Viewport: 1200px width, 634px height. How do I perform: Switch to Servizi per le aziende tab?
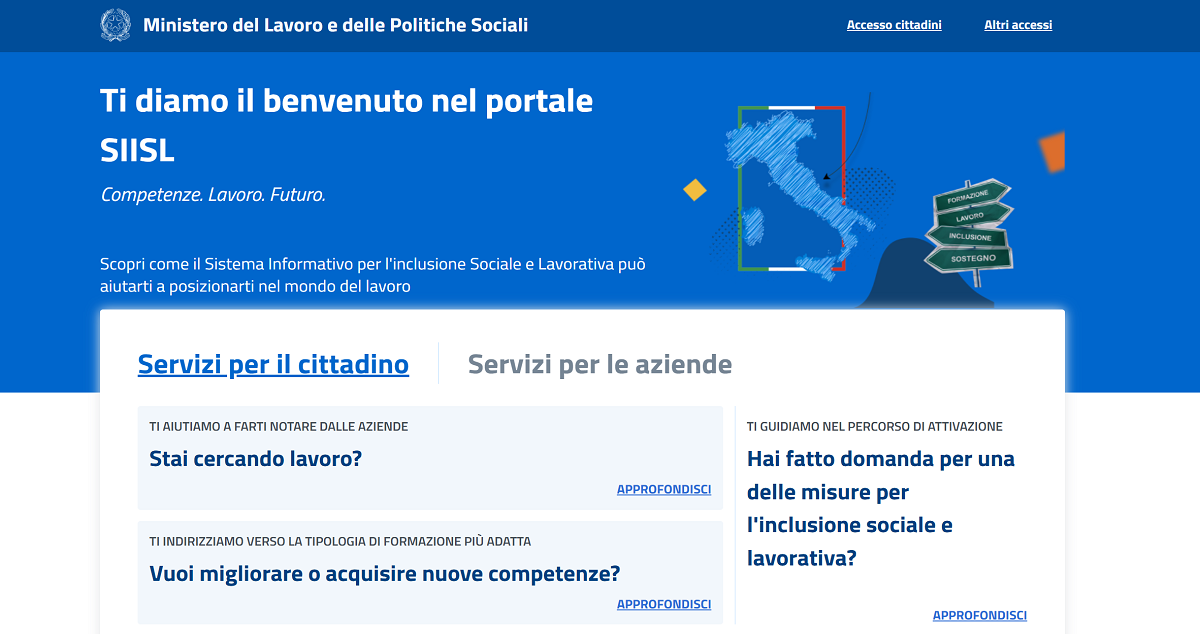(x=600, y=364)
